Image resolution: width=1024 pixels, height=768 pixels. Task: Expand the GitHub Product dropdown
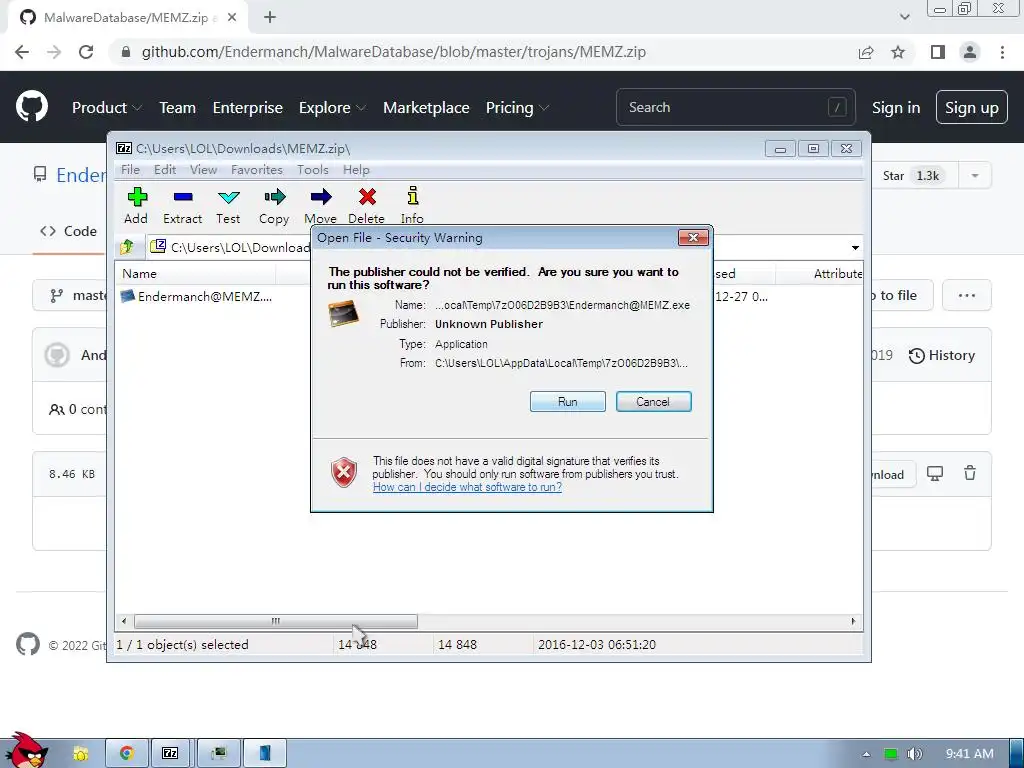[106, 108]
